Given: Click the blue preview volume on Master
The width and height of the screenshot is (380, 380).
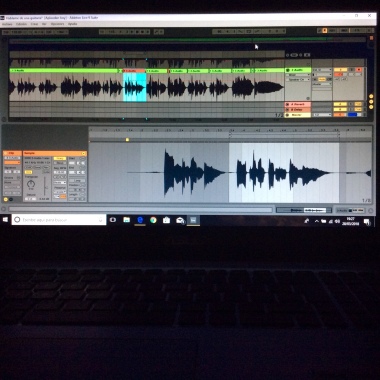Looking at the screenshot, I should click(353, 115).
